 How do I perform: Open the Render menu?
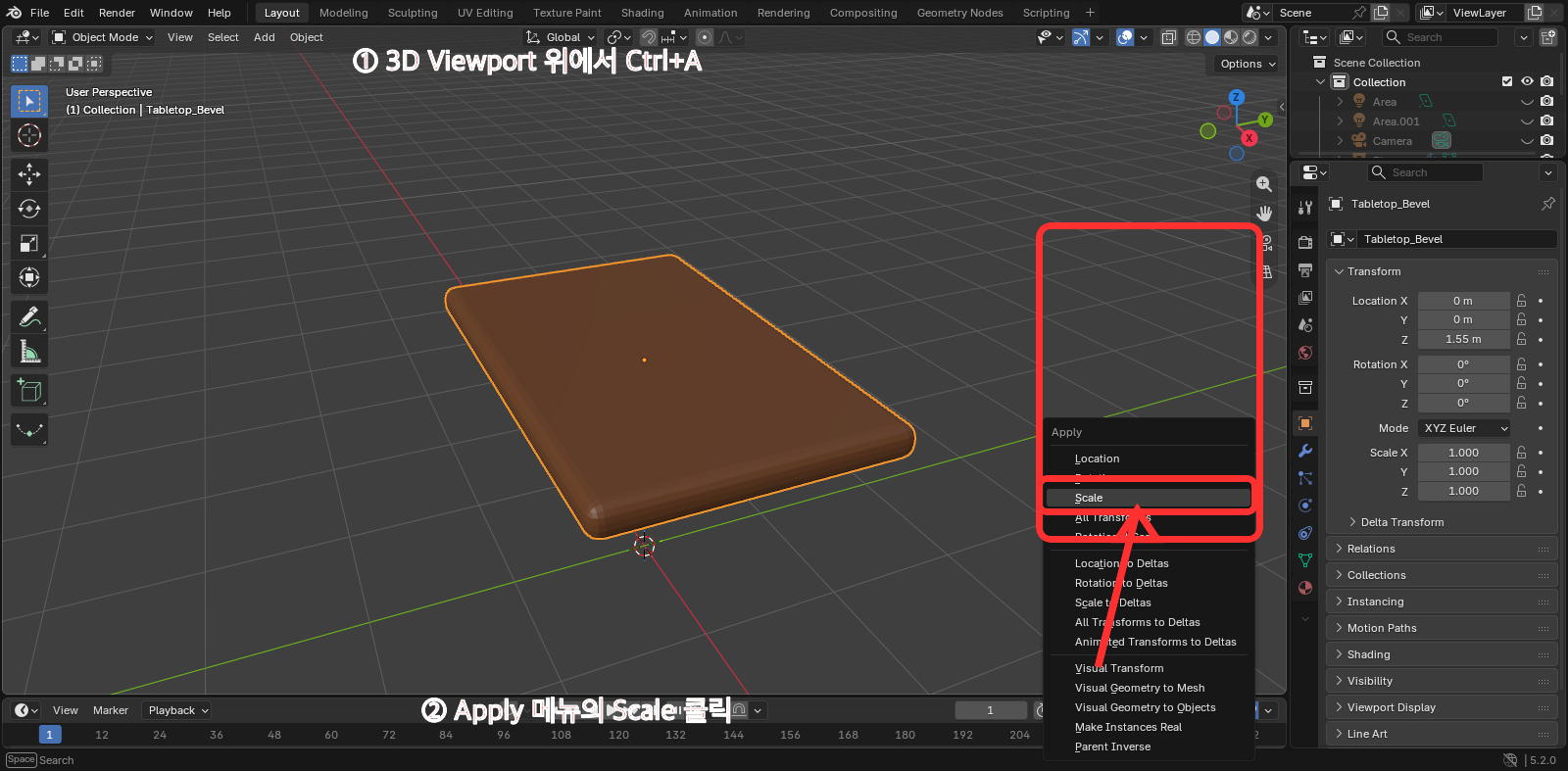point(117,13)
